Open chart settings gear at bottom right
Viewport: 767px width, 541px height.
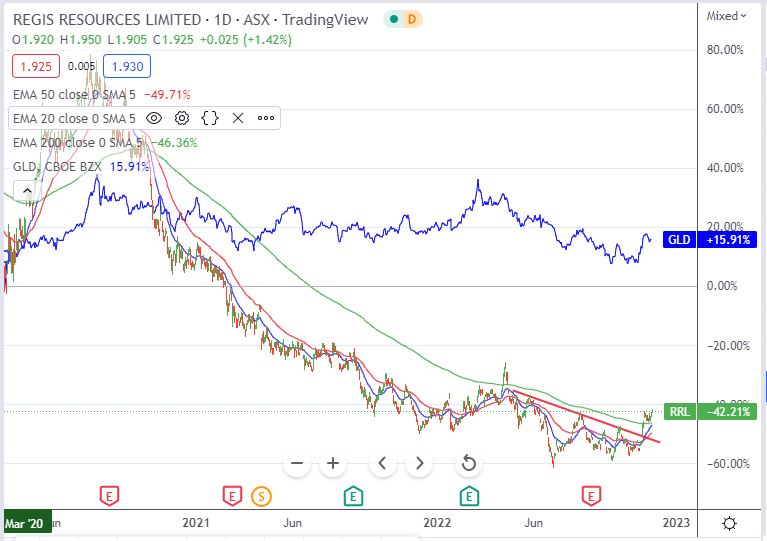729,523
